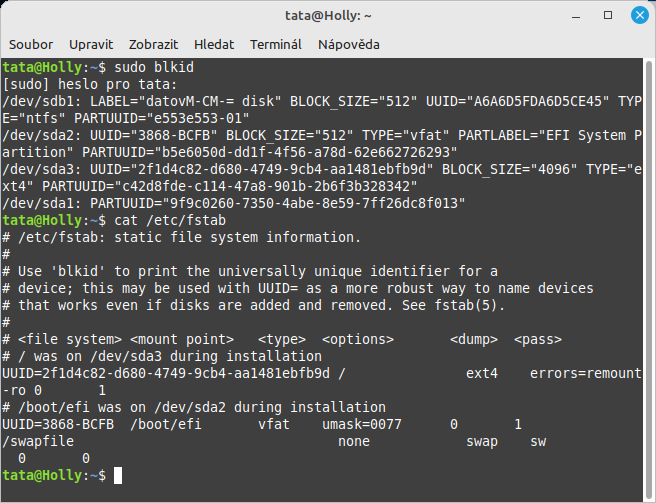Maximize the terminal window
The width and height of the screenshot is (656, 503).
(610, 16)
